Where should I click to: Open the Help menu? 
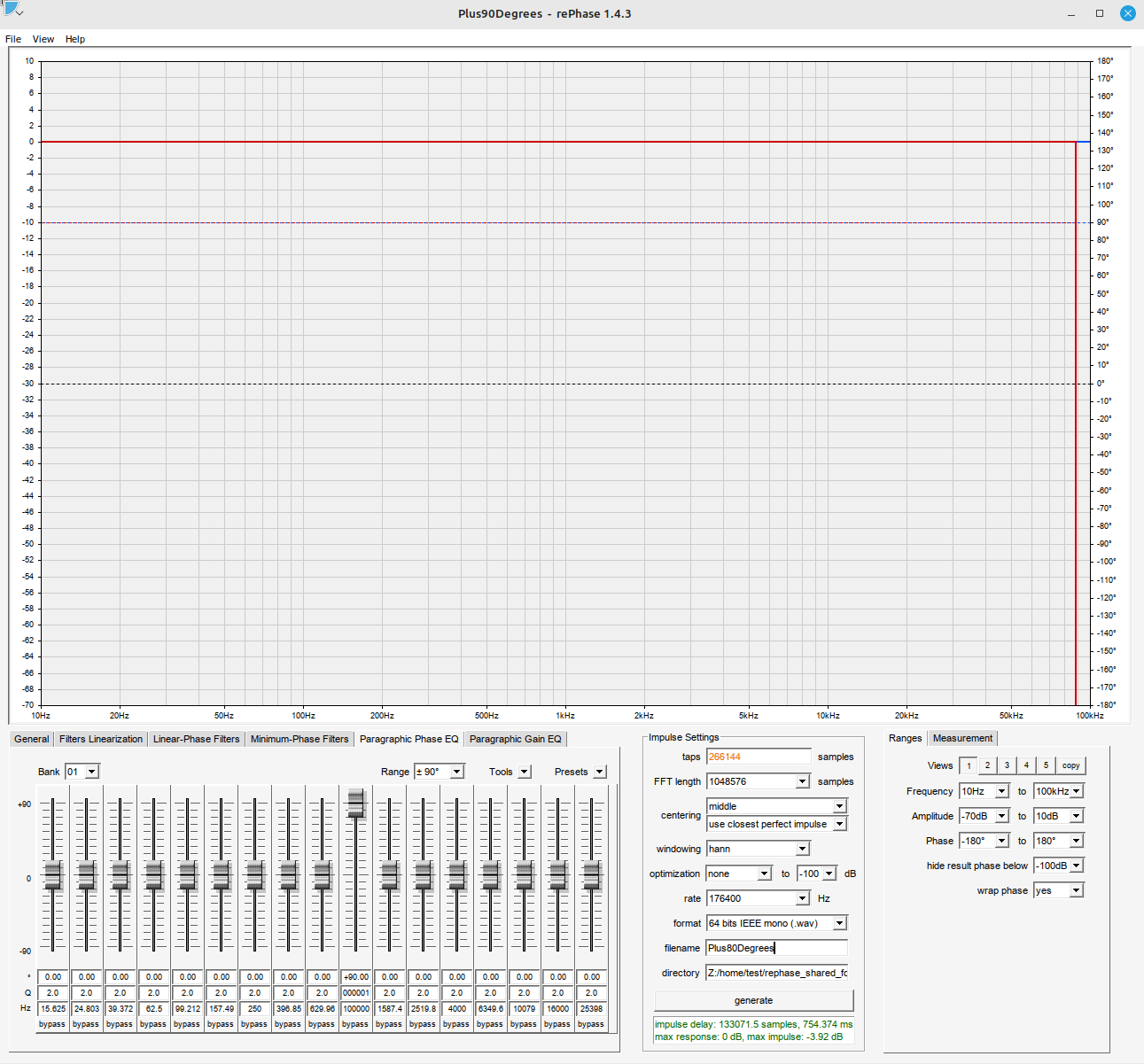pos(75,39)
